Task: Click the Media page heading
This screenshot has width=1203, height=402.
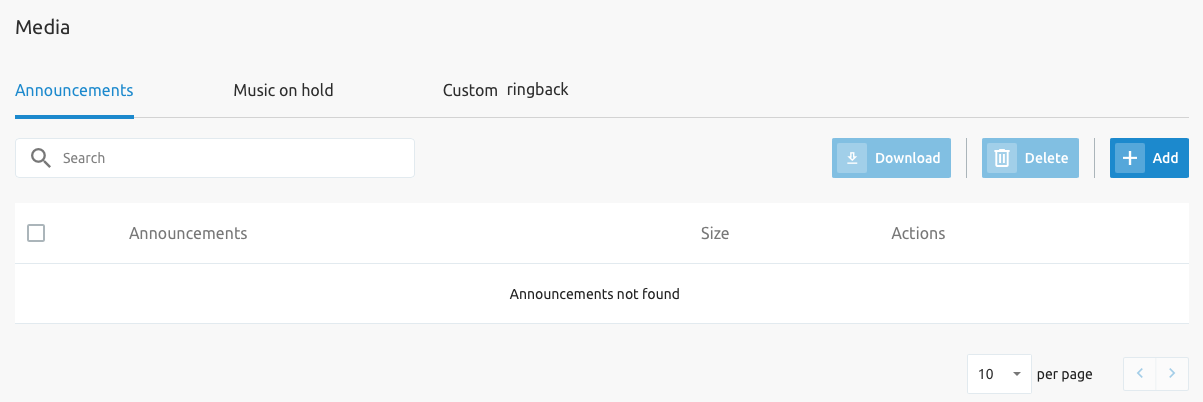Action: (x=43, y=27)
